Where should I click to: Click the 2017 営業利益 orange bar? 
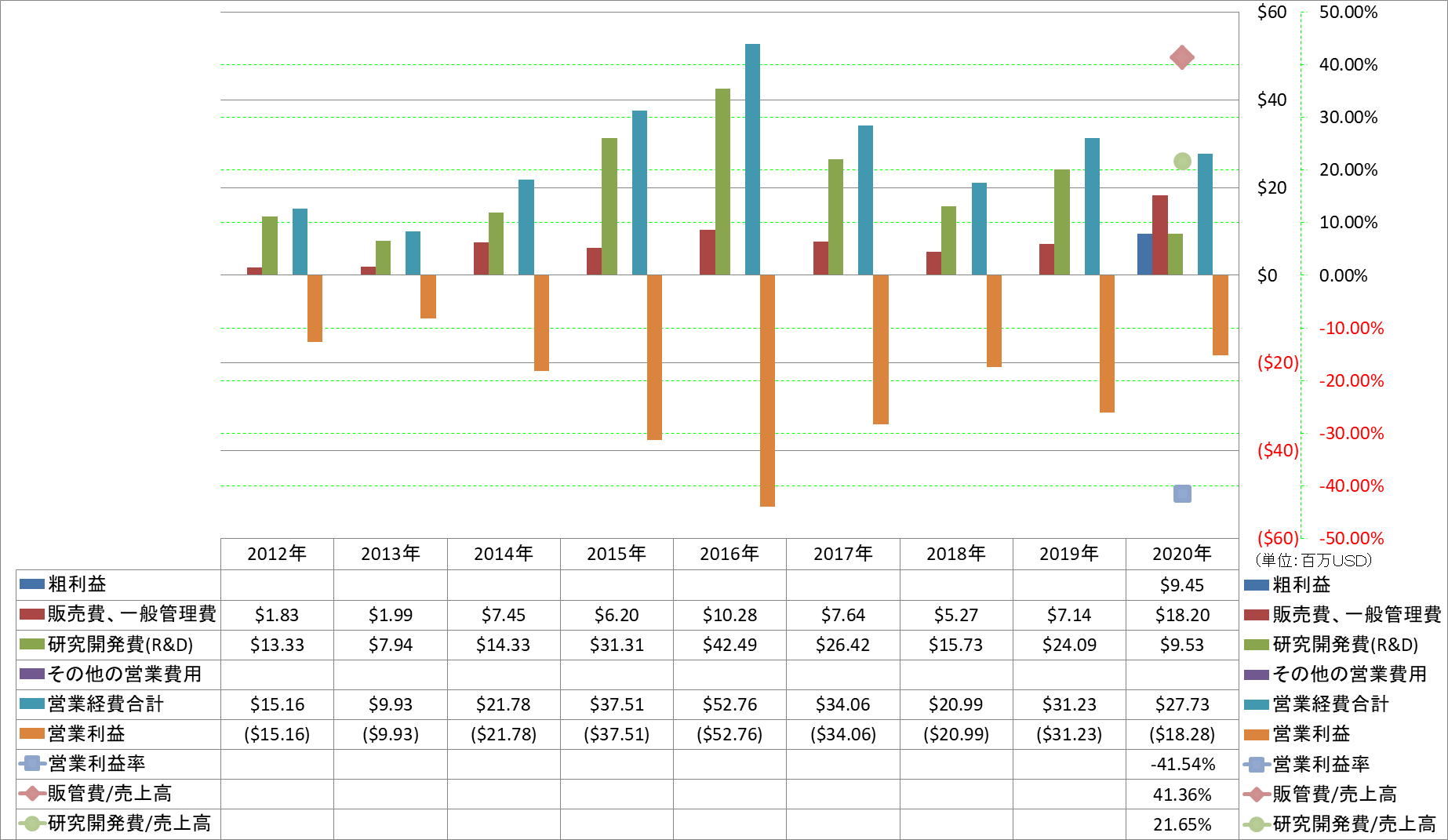(880, 349)
